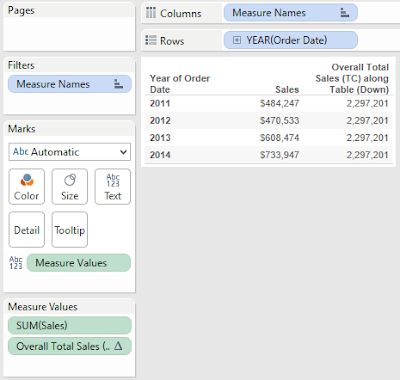Open the Automatic mark type dropdown
Viewport: 400px width, 380px height.
tap(70, 152)
